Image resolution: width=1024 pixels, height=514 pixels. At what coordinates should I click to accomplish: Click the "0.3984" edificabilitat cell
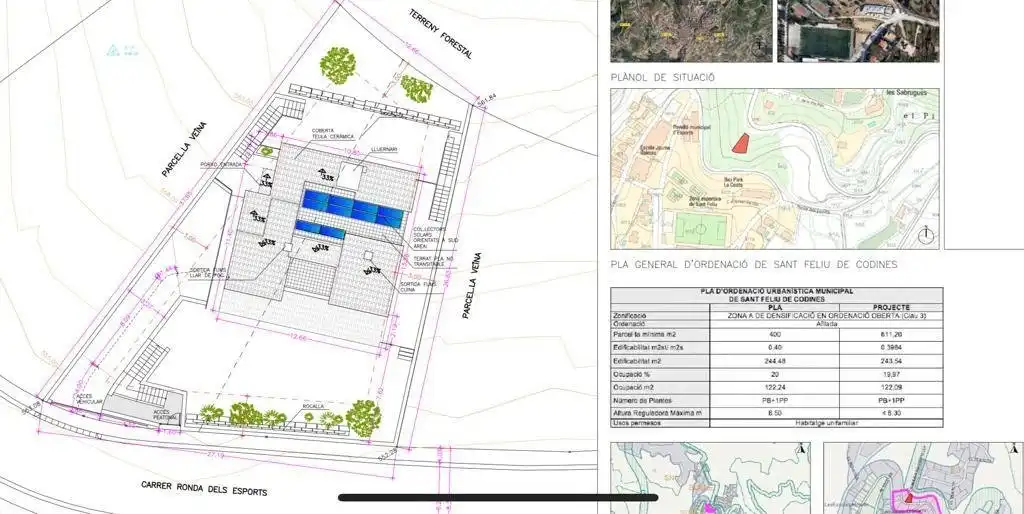click(x=891, y=347)
